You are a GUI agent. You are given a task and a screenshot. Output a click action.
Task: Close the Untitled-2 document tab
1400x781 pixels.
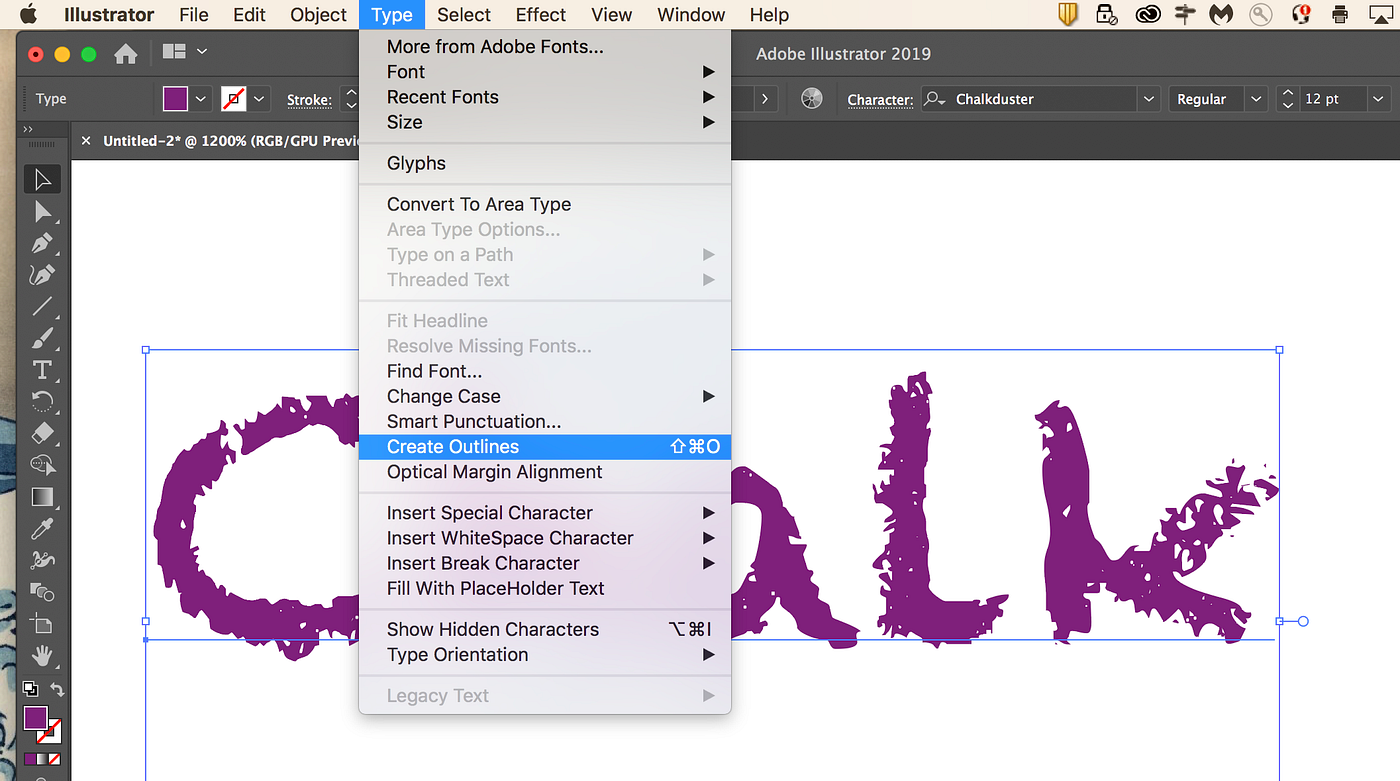tap(86, 141)
